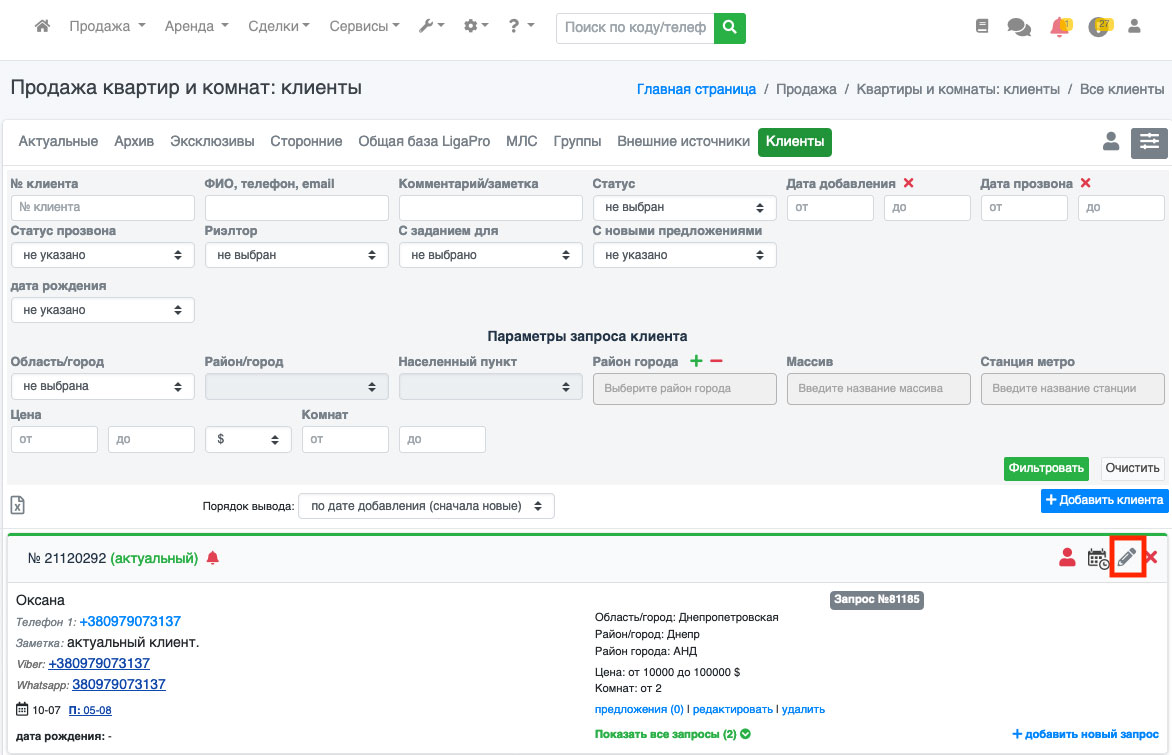Add a city district with green plus
Image resolution: width=1172 pixels, height=755 pixels.
pyautogui.click(x=696, y=361)
